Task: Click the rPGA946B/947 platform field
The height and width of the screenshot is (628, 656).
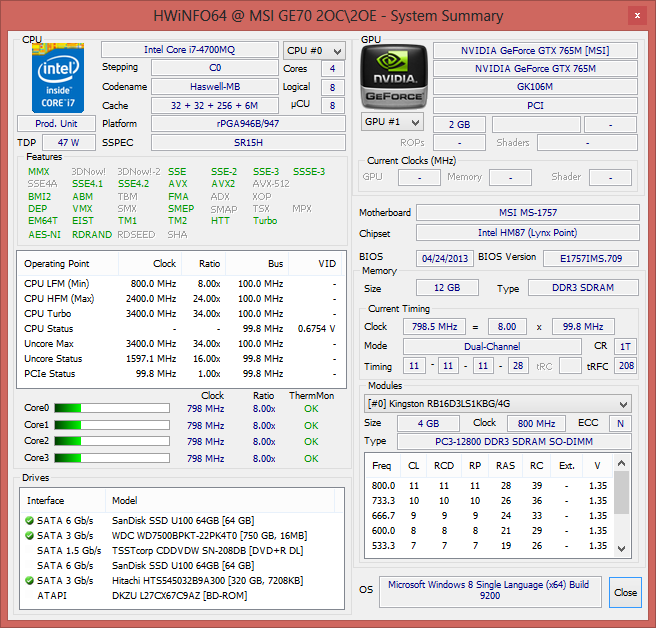Action: tap(248, 124)
